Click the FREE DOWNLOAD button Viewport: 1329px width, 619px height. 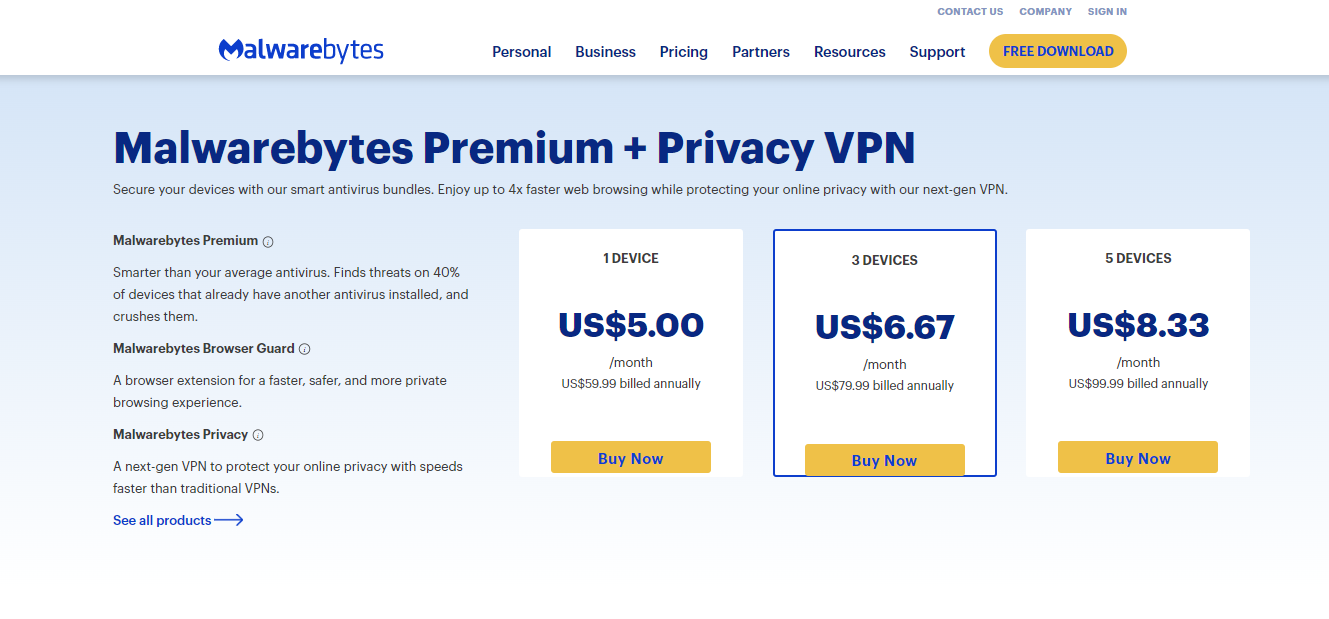[1058, 51]
